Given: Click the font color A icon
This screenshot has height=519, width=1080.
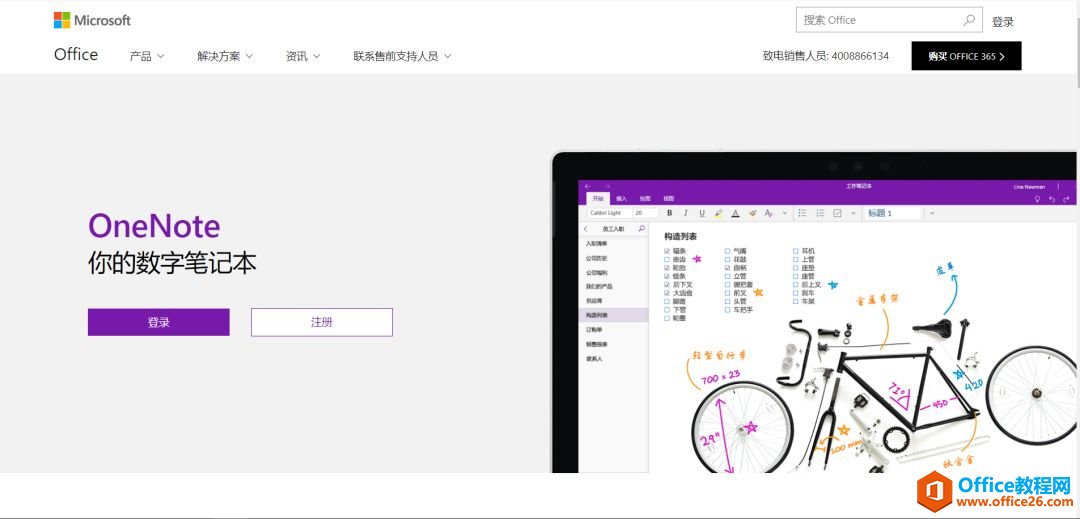Looking at the screenshot, I should (735, 213).
